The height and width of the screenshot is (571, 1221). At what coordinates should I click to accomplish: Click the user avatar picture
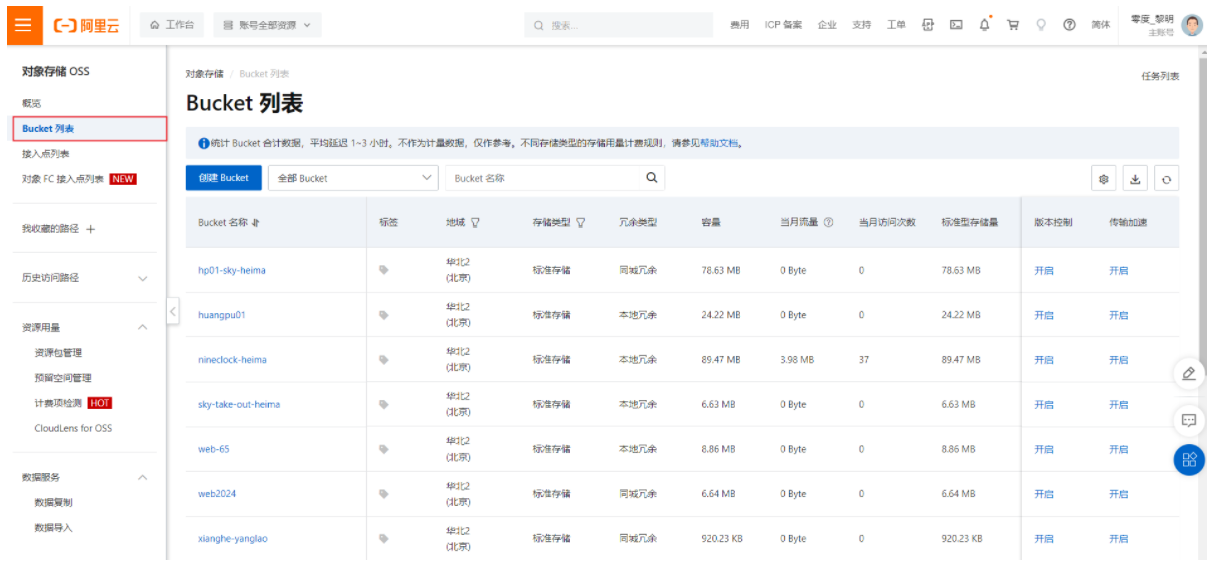1192,25
